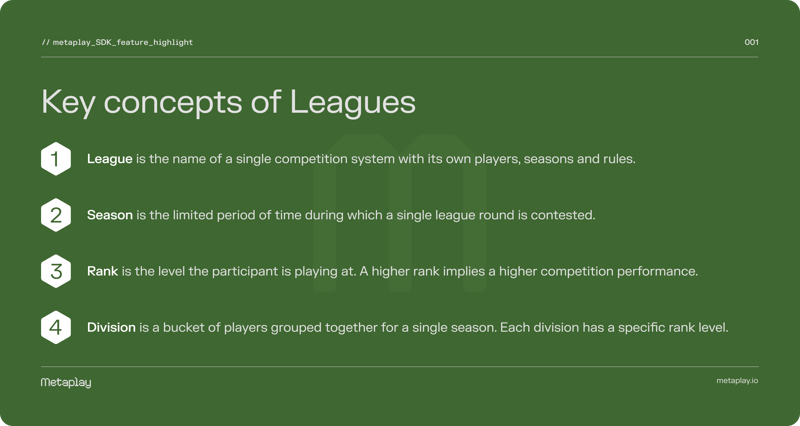Click the Key concepts of Leagues heading
Screen dimensions: 800x426
pyautogui.click(x=228, y=102)
